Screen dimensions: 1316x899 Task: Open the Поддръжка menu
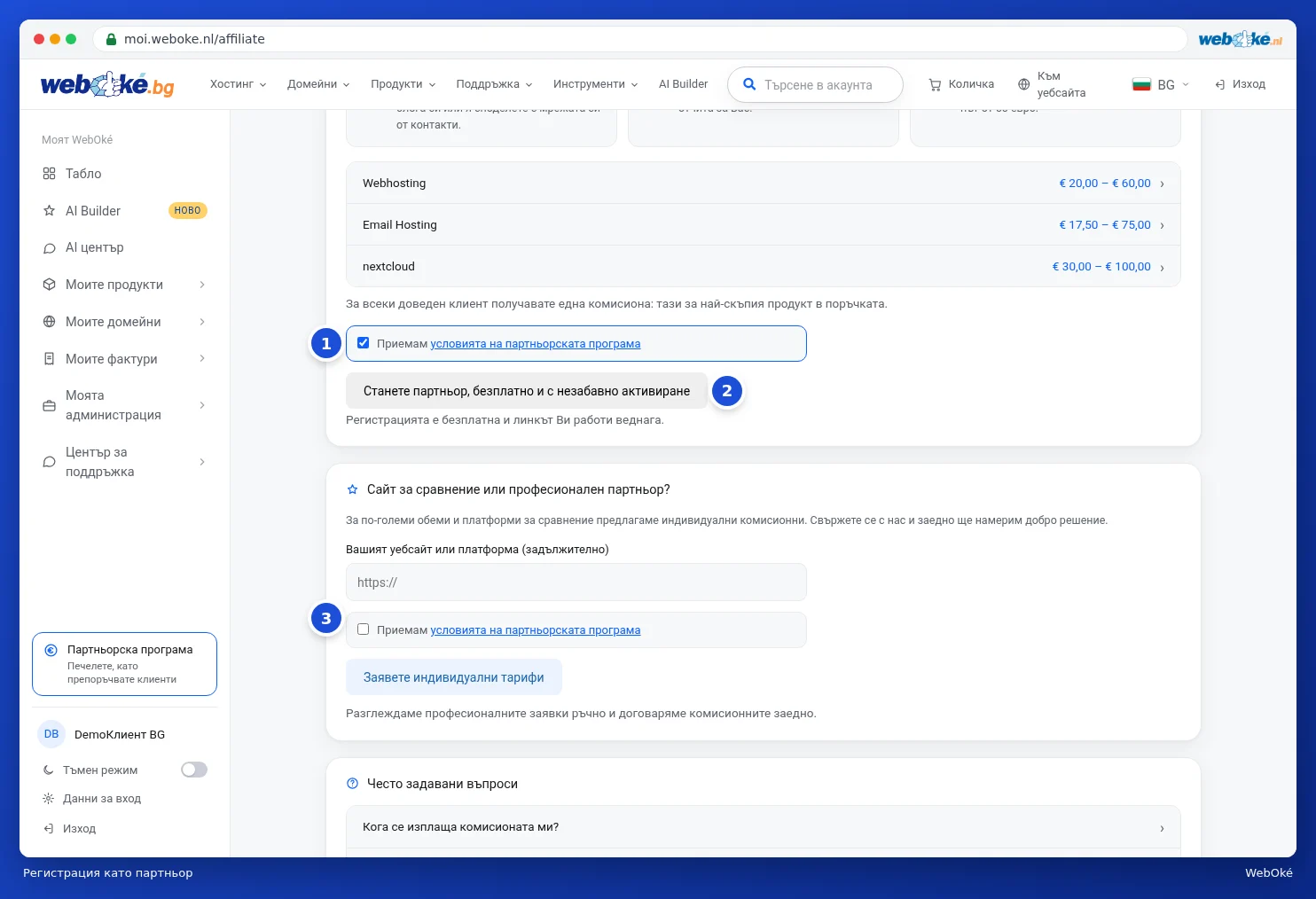(x=494, y=84)
